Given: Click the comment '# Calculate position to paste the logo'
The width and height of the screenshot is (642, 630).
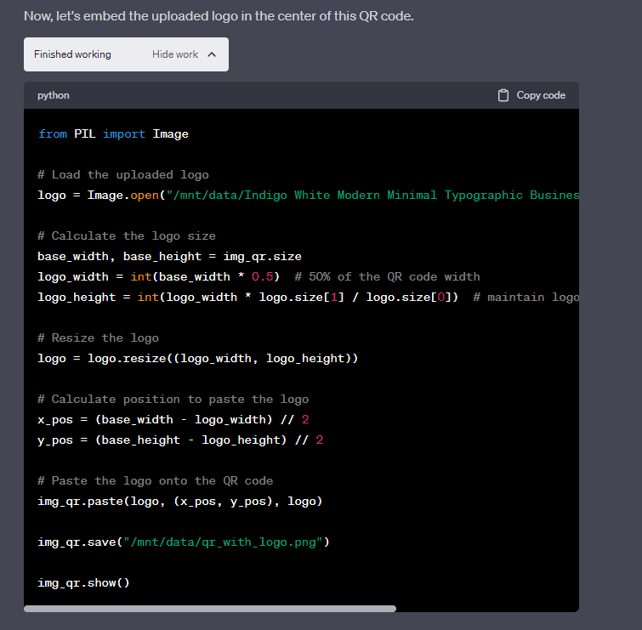Looking at the screenshot, I should coord(173,400).
